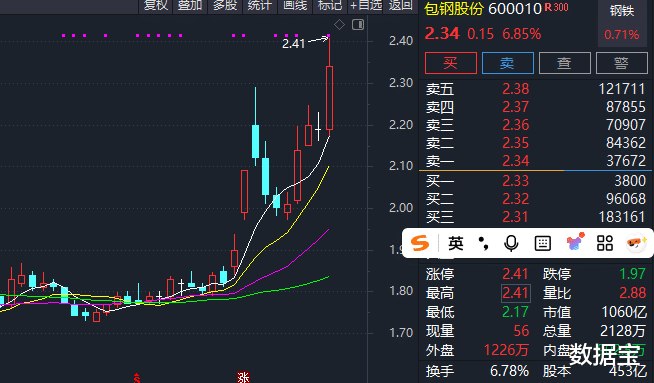Image resolution: width=654 pixels, height=383 pixels.
Task: Open the 复权 menu item
Action: pyautogui.click(x=156, y=6)
